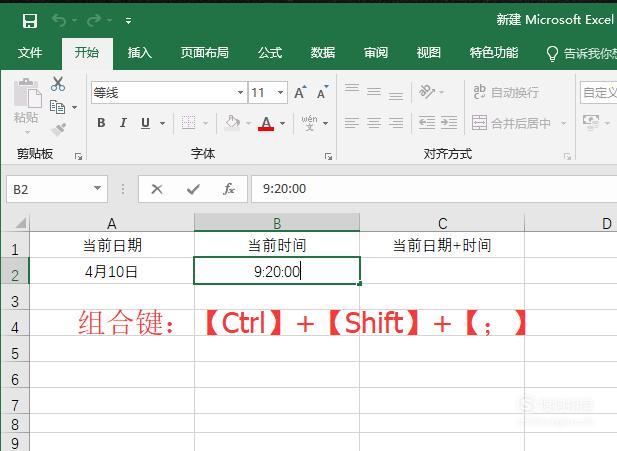Click the Decrease Font Size icon
This screenshot has height=451, width=617.
click(x=322, y=92)
